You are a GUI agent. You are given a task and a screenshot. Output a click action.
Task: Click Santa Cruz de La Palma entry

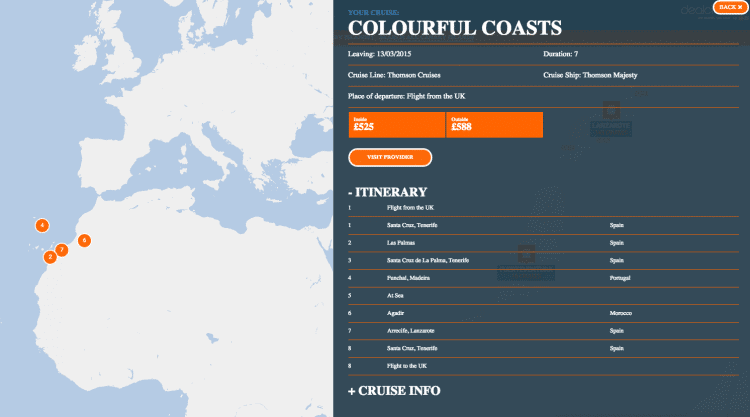[427, 260]
